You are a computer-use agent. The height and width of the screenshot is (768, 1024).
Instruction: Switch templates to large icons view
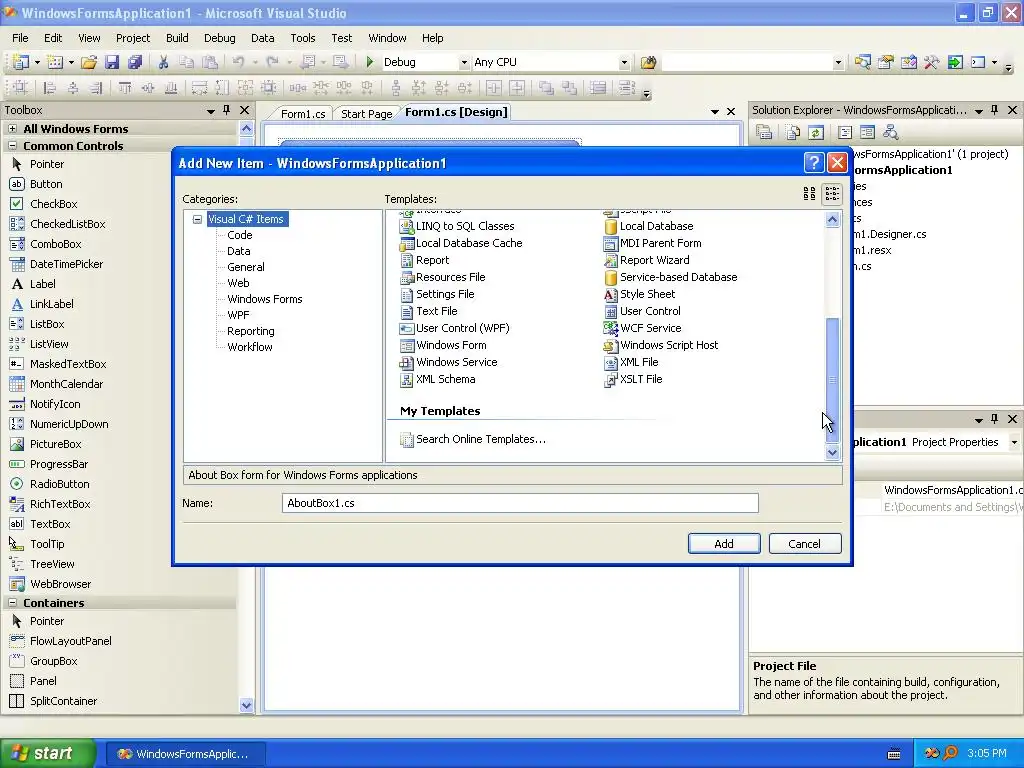coord(809,193)
